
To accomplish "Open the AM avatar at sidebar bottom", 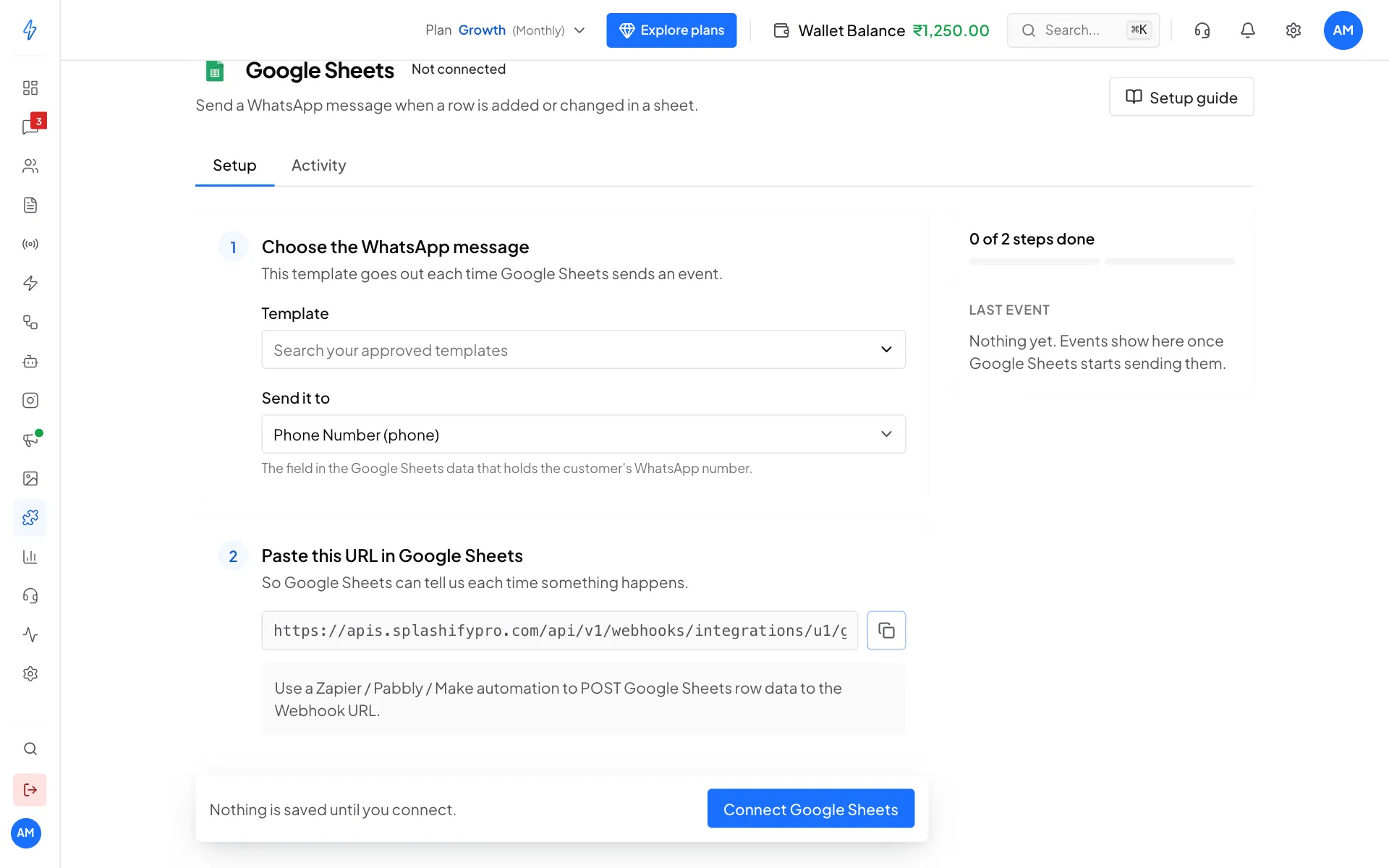I will pos(26,833).
